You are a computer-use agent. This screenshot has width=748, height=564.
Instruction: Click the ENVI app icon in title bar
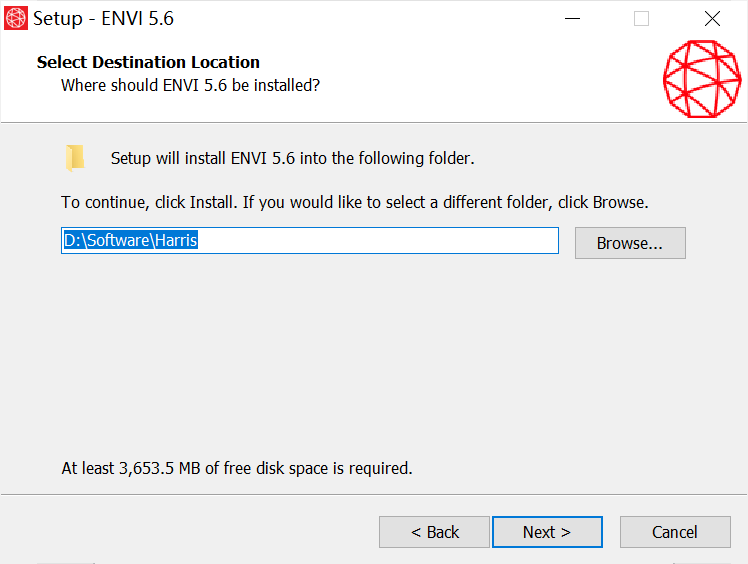(16, 19)
